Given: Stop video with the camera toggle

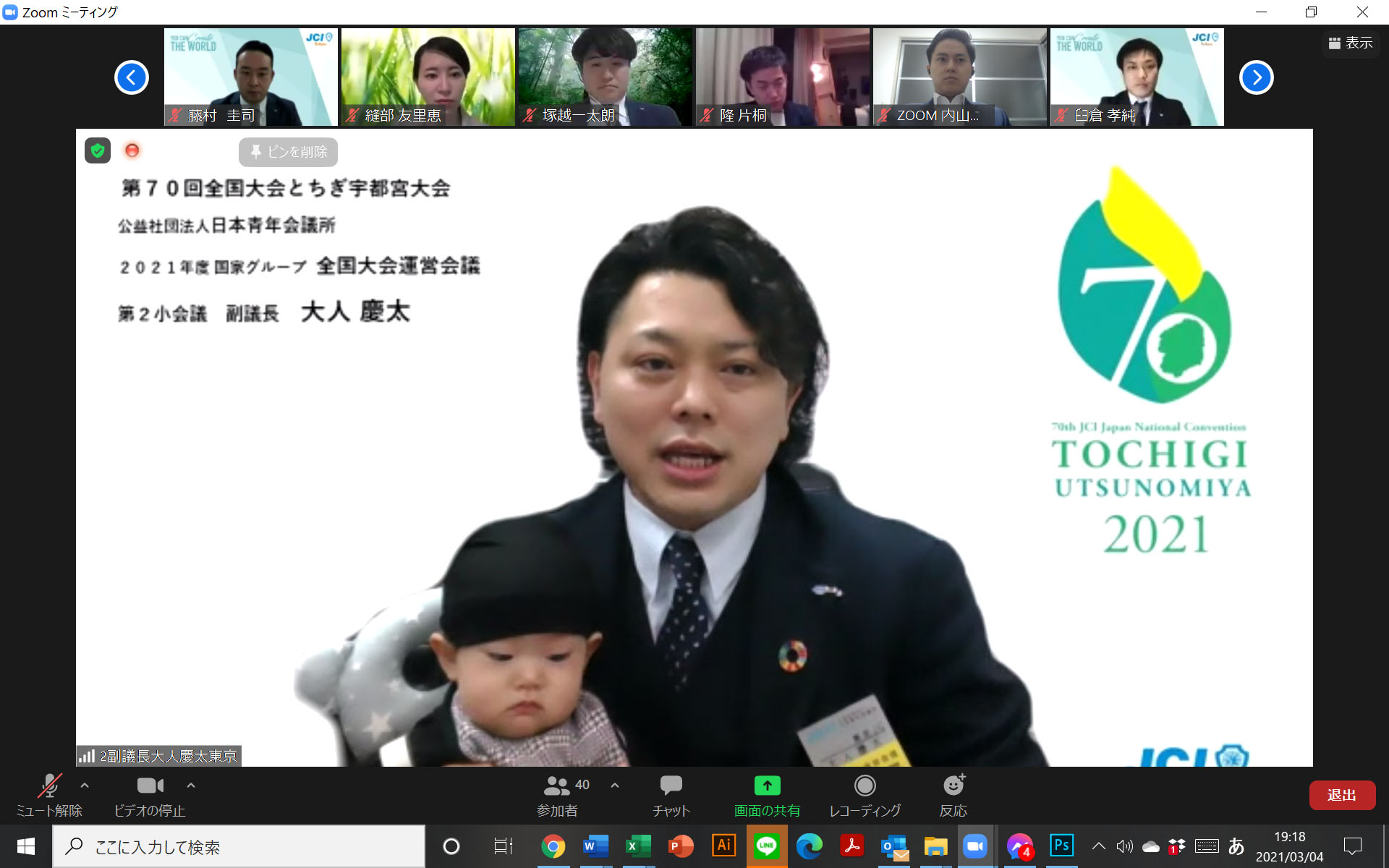Looking at the screenshot, I should (x=150, y=786).
